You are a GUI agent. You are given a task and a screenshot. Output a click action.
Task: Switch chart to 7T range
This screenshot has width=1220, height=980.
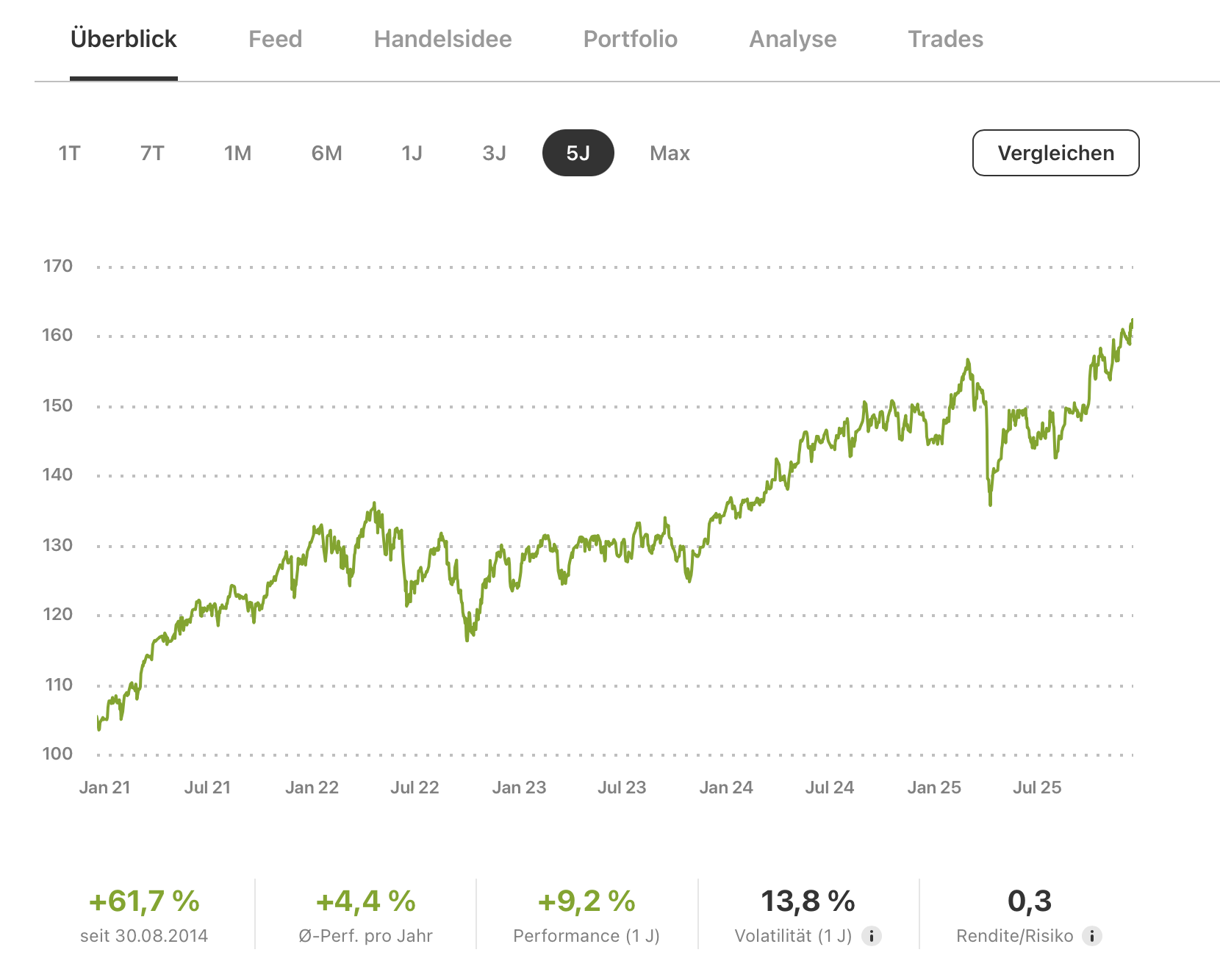[152, 153]
